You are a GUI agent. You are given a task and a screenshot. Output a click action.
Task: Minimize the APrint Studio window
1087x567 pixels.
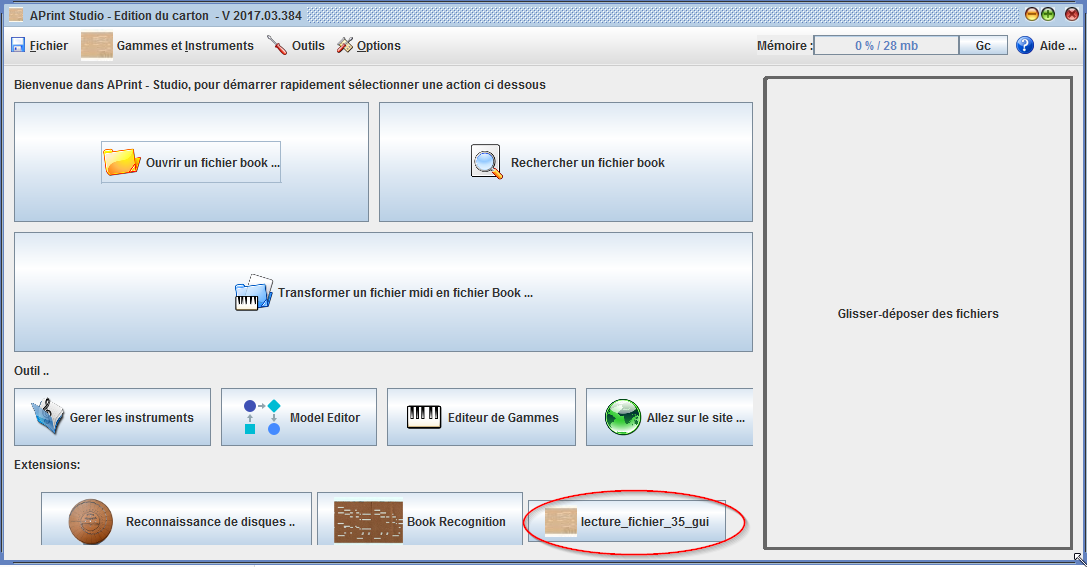(x=1032, y=14)
